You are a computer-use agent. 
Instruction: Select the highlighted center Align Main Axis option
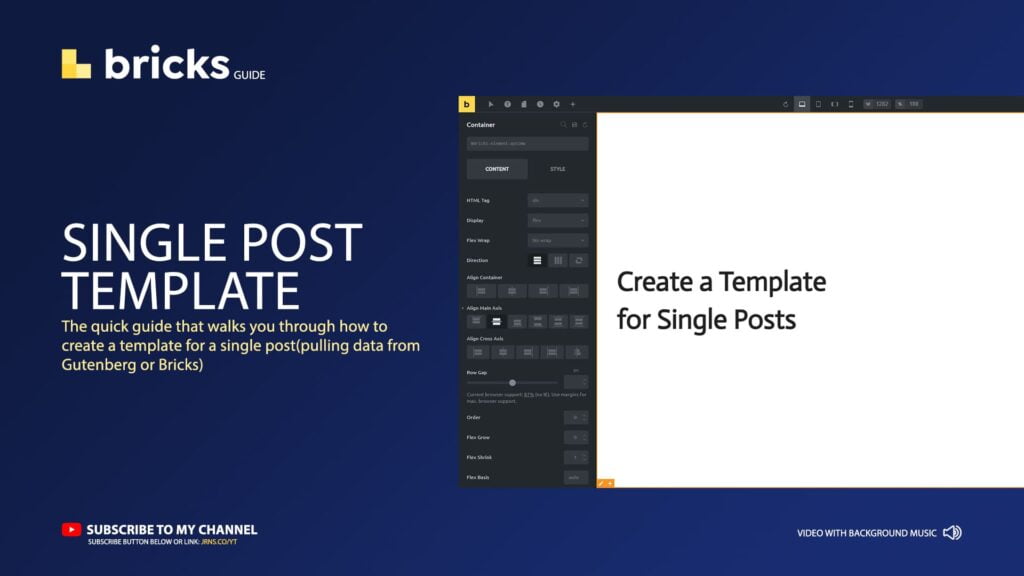pyautogui.click(x=496, y=321)
